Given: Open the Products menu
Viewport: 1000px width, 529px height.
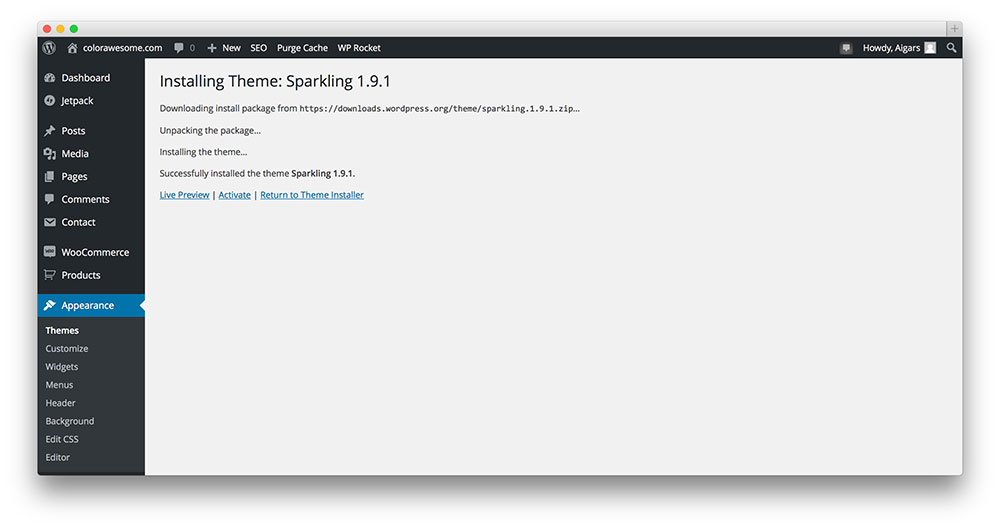Looking at the screenshot, I should pos(81,275).
